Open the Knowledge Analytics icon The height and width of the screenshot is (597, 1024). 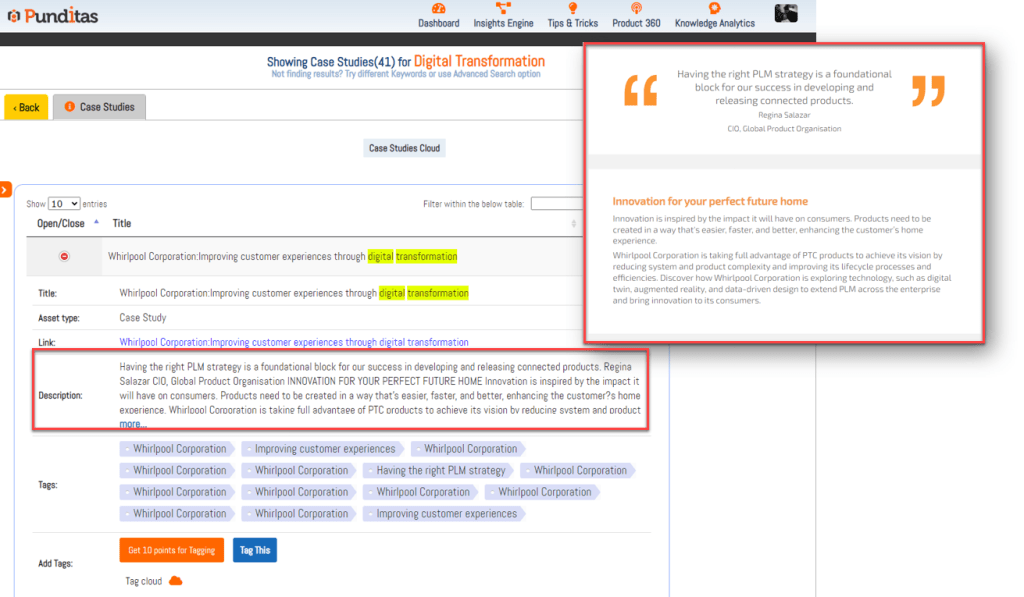[x=714, y=9]
